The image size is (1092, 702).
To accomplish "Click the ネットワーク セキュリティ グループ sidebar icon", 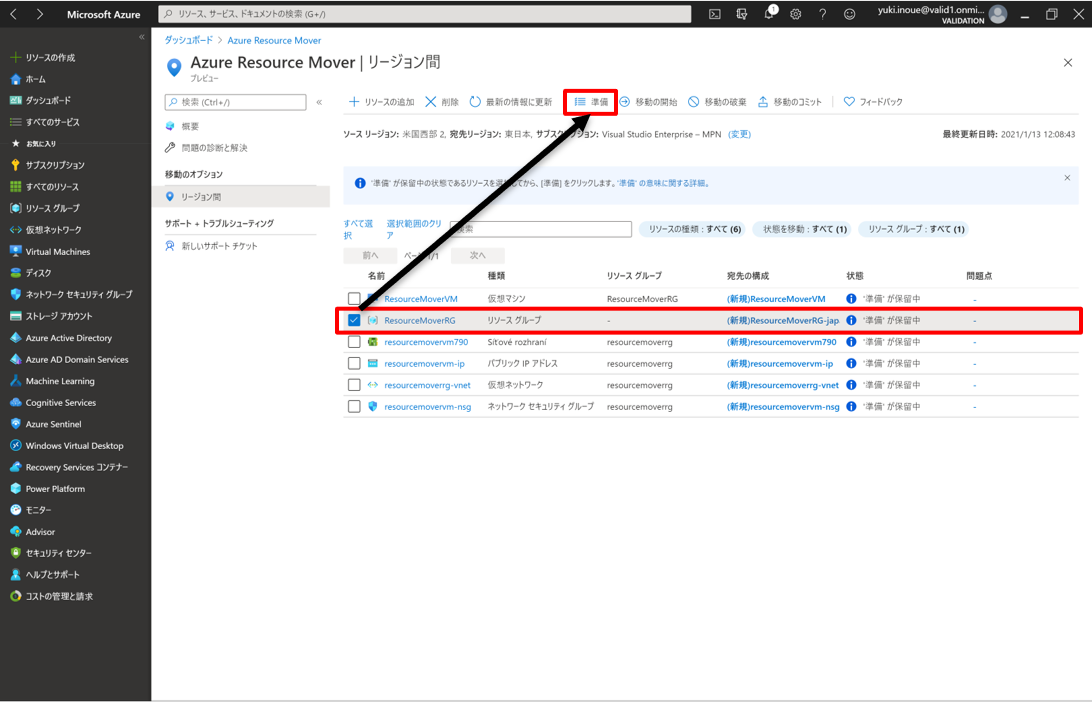I will point(16,295).
